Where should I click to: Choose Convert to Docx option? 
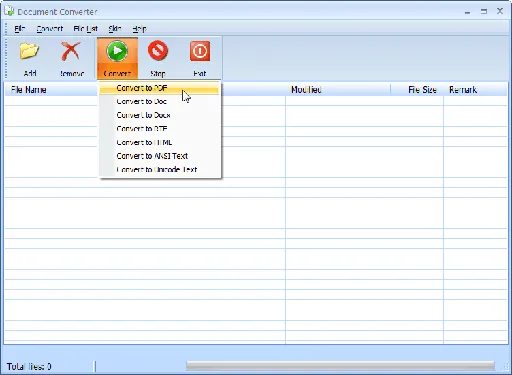(x=159, y=115)
